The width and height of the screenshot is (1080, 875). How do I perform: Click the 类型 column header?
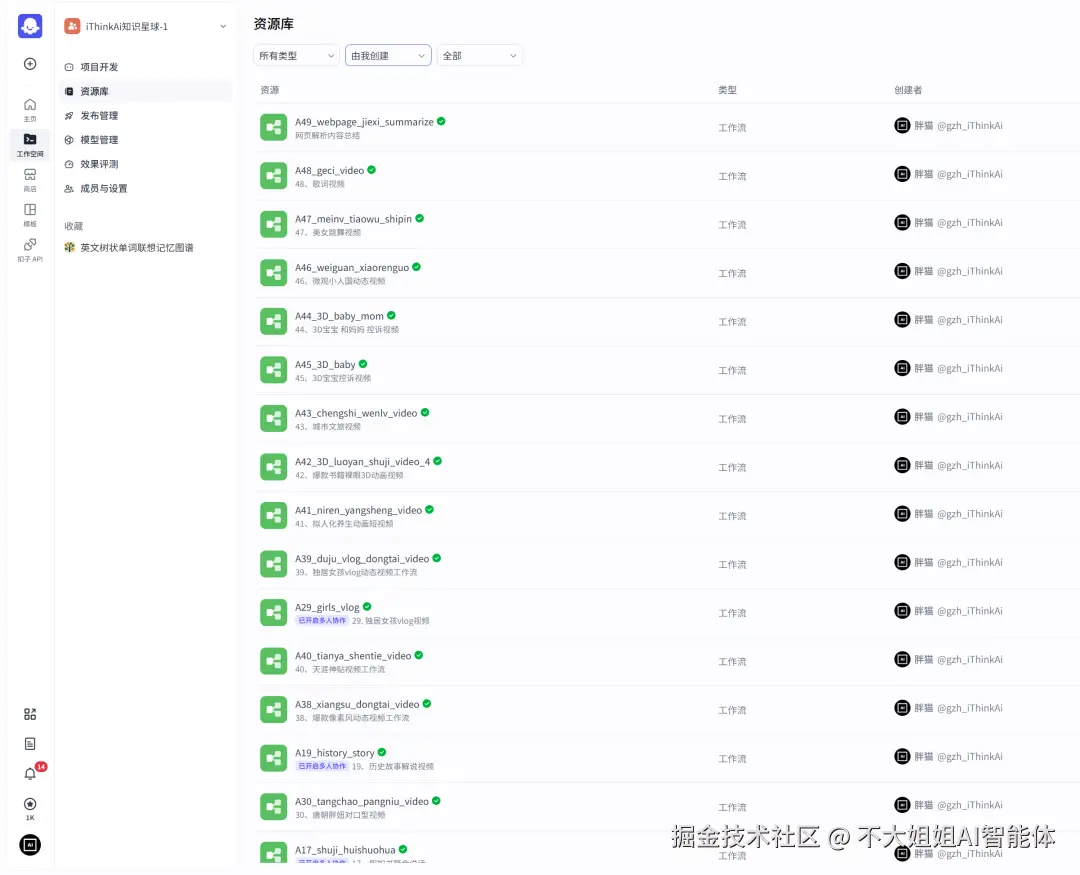click(x=727, y=90)
